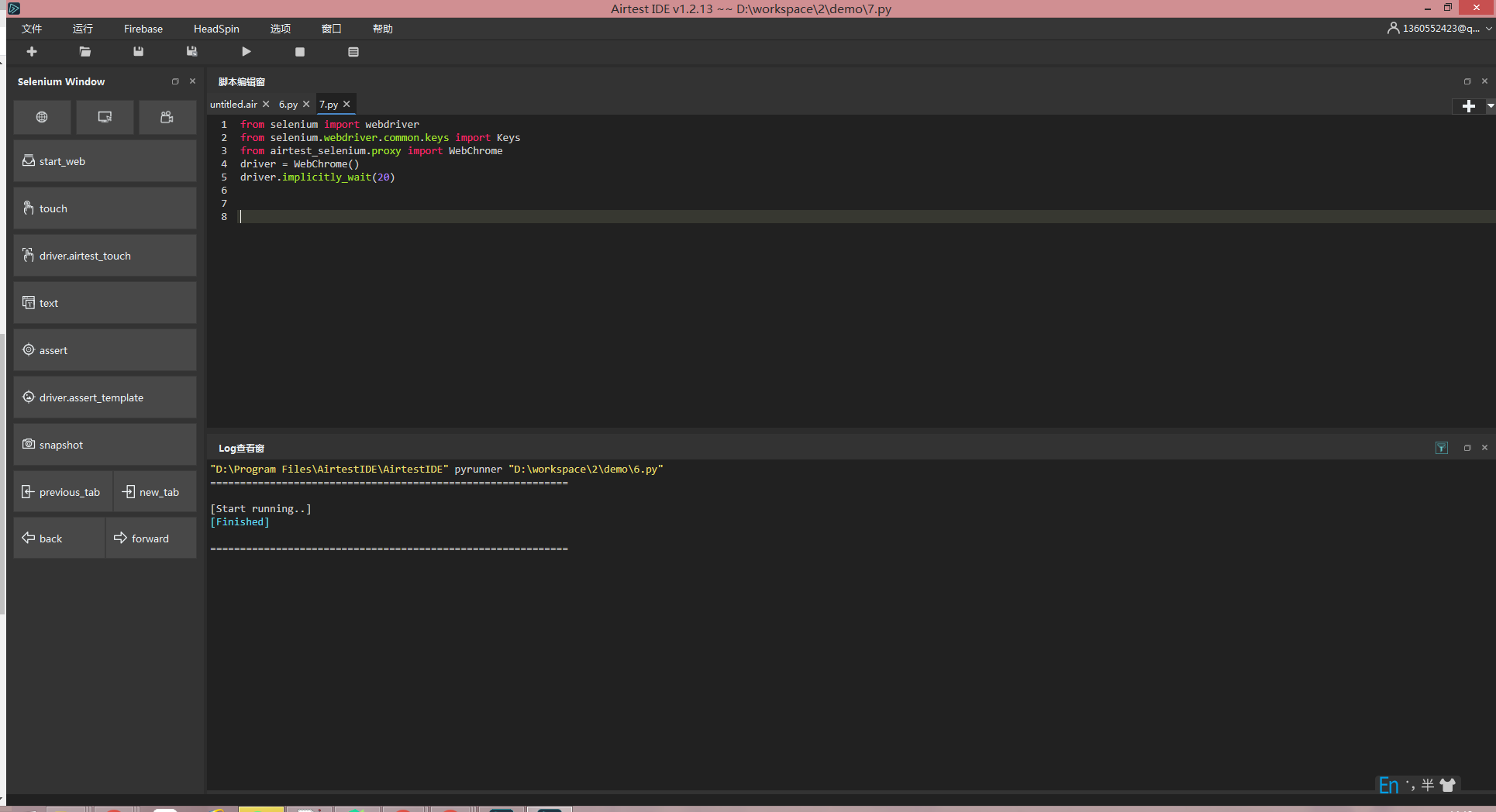Switch to the 6.py tab
Image resolution: width=1496 pixels, height=812 pixels.
288,105
